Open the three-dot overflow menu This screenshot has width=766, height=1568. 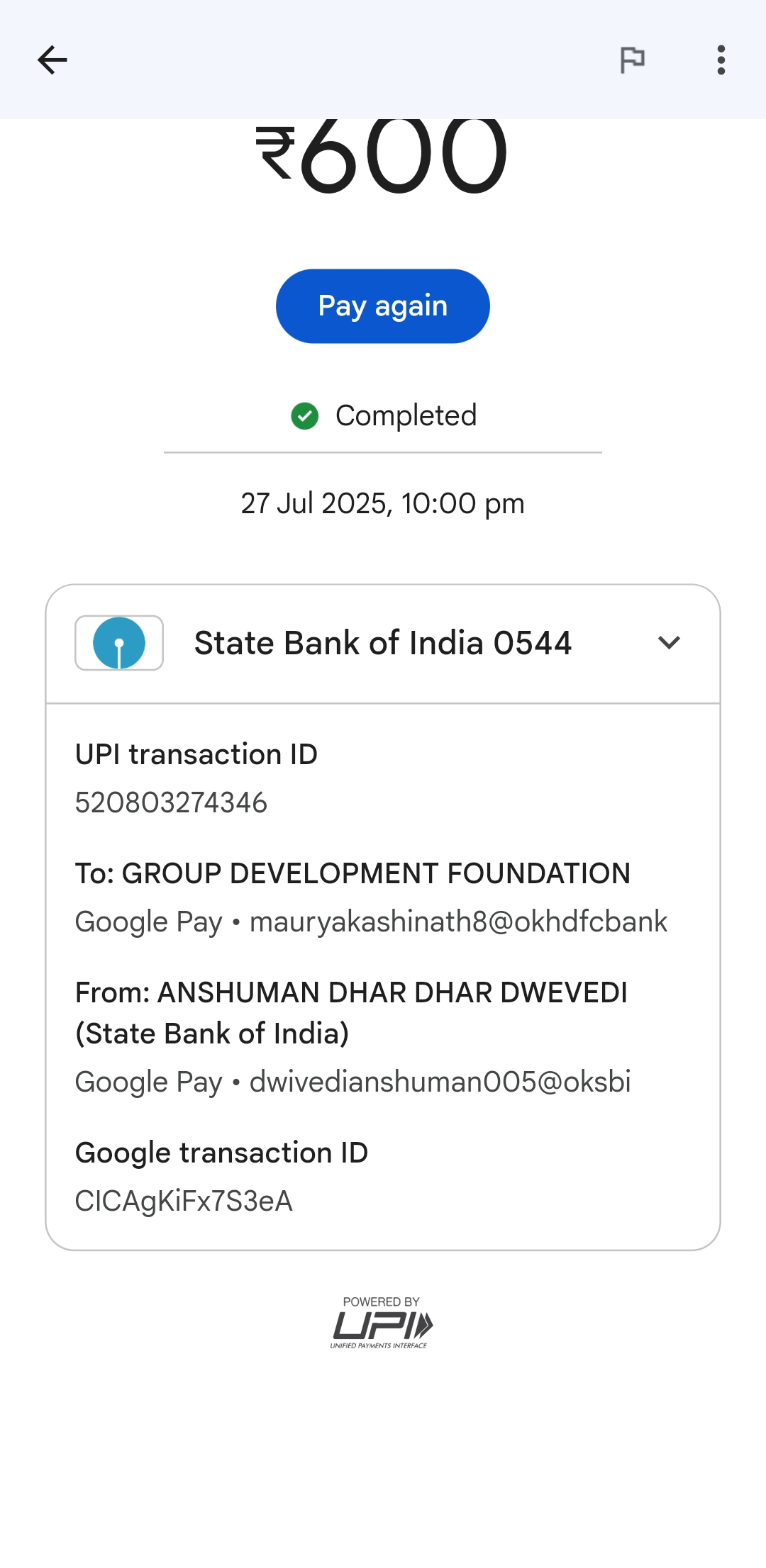coord(721,60)
